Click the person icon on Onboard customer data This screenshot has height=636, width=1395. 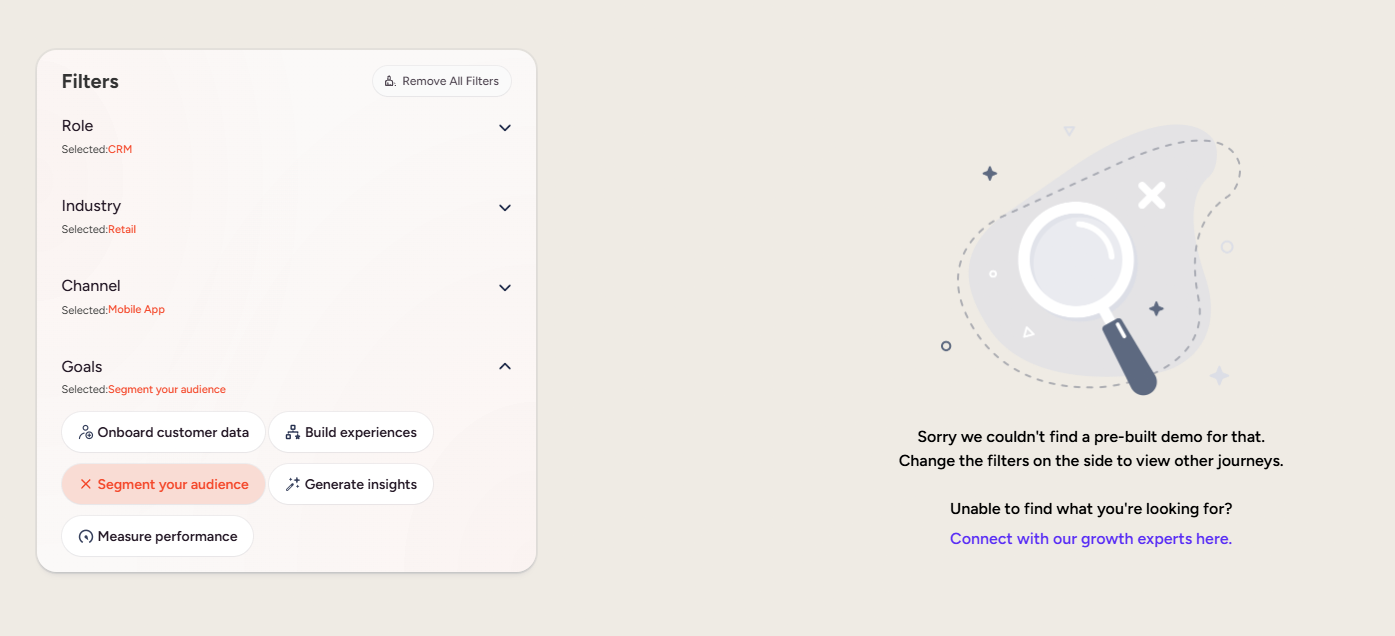tap(86, 432)
